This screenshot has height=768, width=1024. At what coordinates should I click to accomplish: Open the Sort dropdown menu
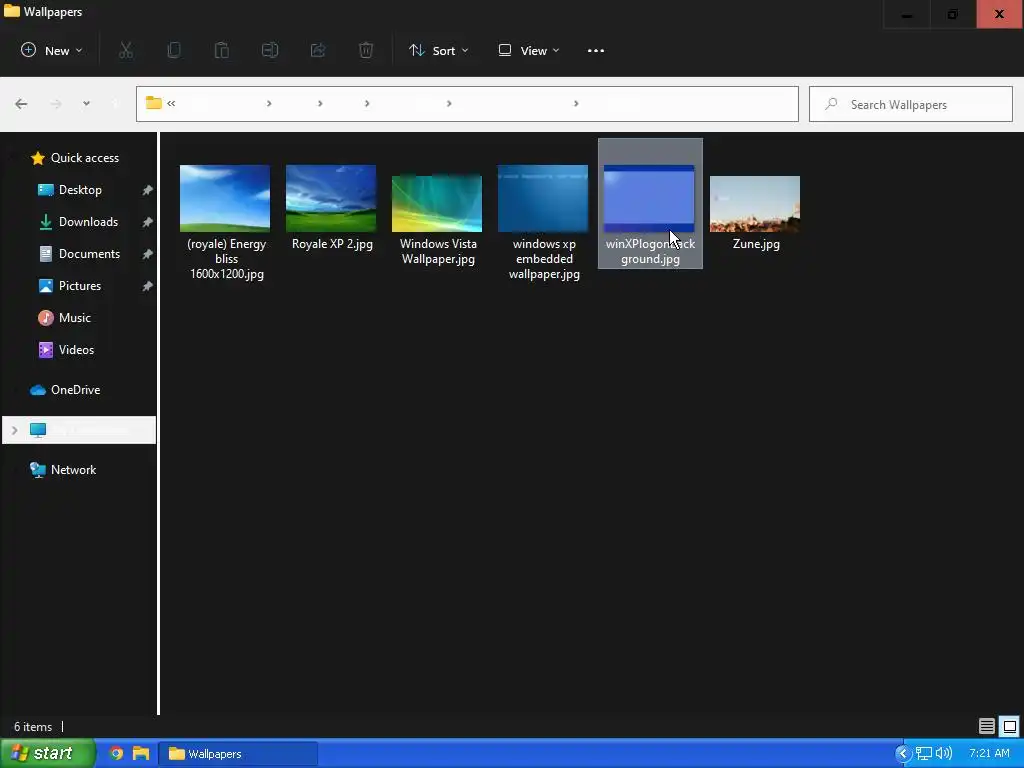(439, 50)
